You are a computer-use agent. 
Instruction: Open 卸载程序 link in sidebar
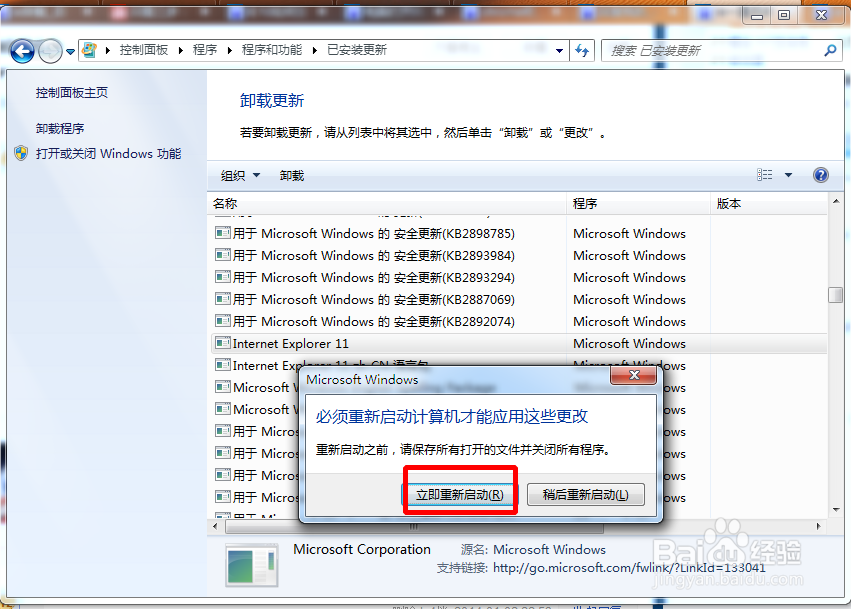[x=60, y=129]
